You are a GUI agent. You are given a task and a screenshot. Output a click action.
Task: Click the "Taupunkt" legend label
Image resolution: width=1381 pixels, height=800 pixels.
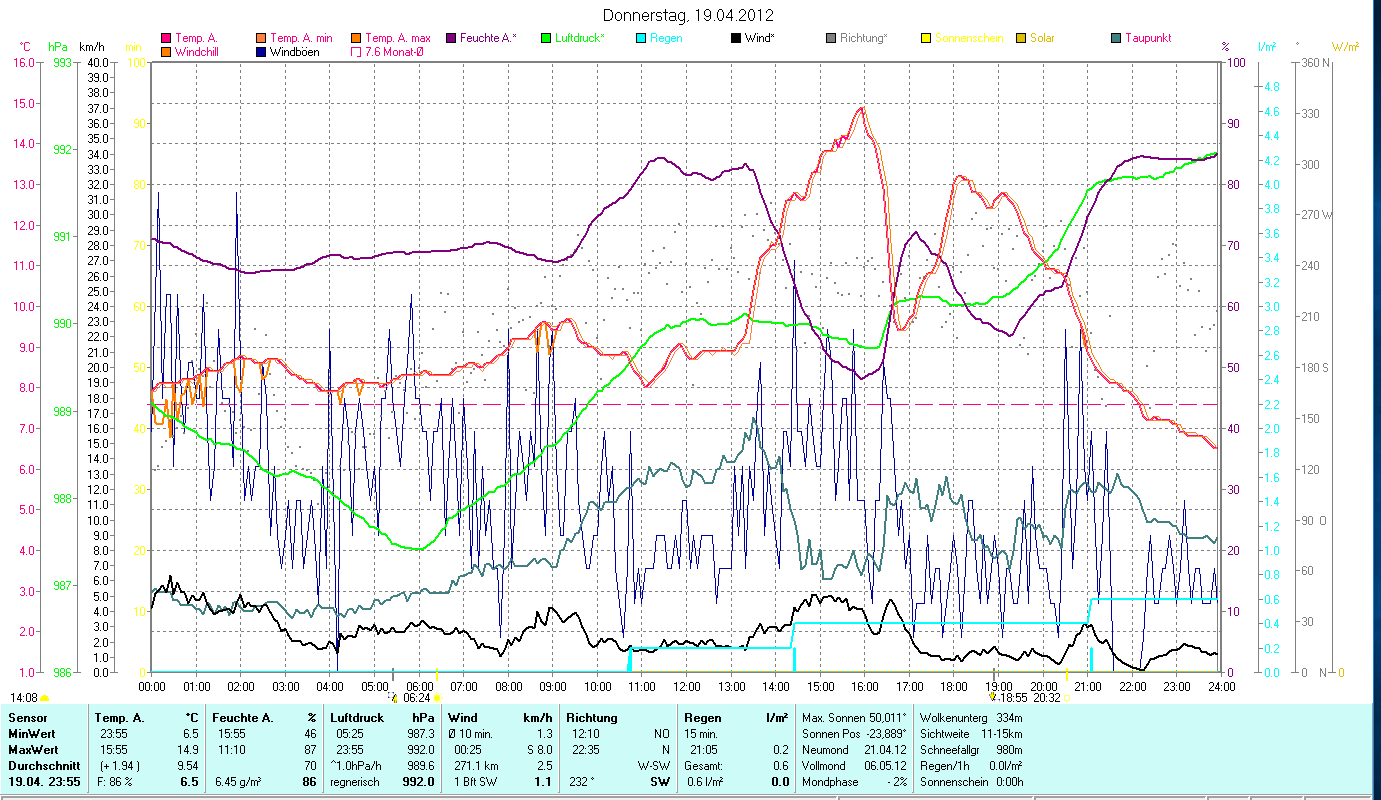[x=1148, y=39]
